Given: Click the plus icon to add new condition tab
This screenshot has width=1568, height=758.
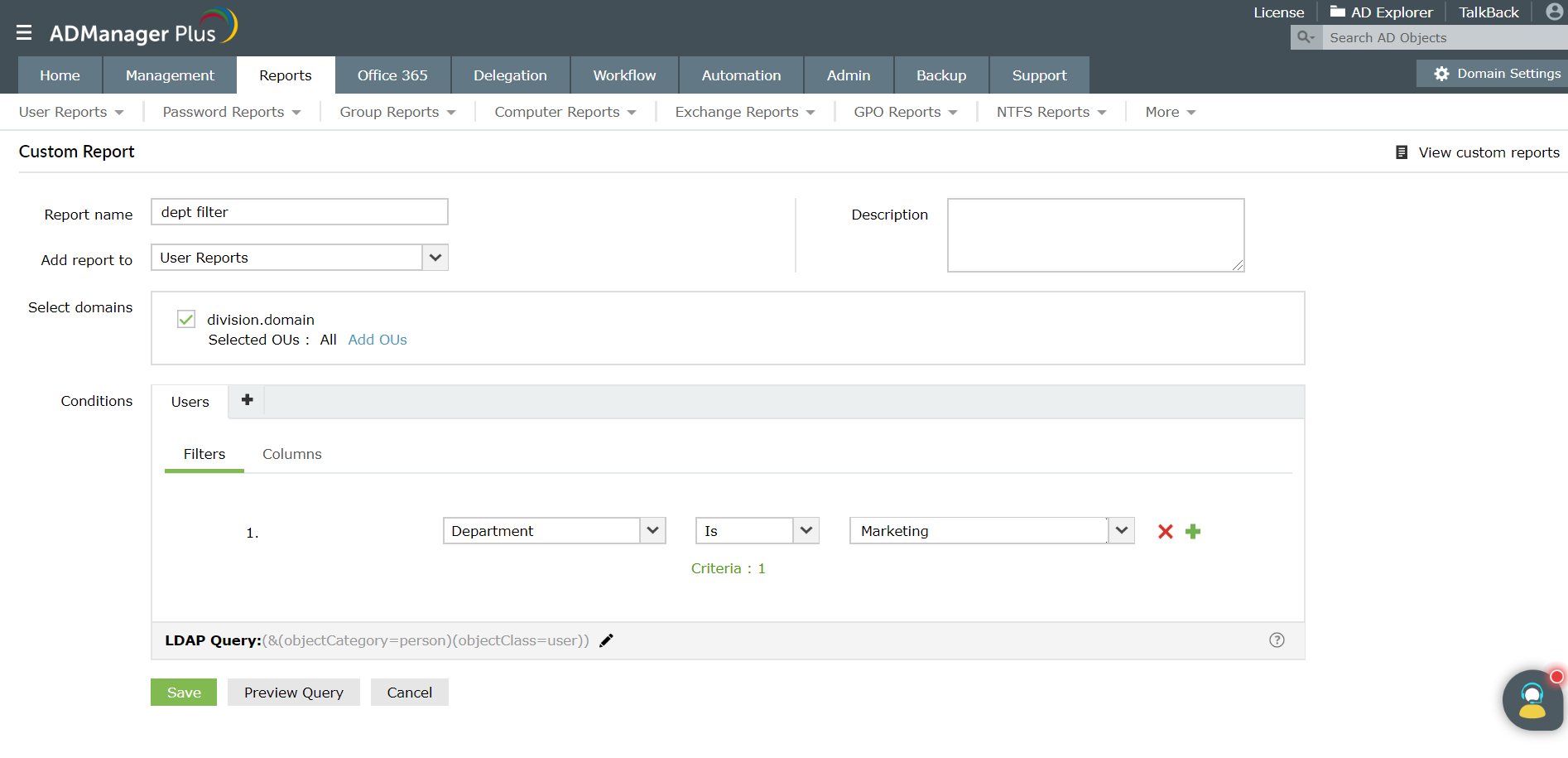Looking at the screenshot, I should (x=246, y=400).
